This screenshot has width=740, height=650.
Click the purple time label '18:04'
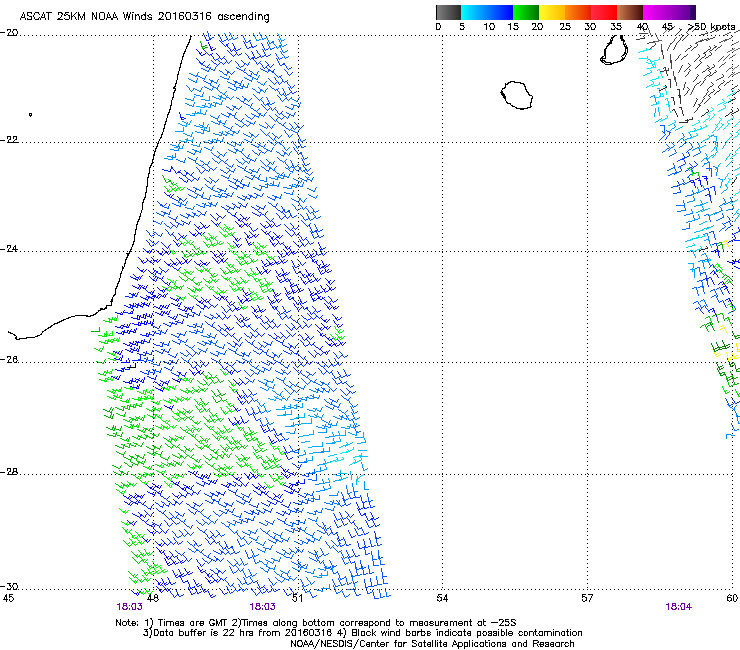tap(679, 607)
